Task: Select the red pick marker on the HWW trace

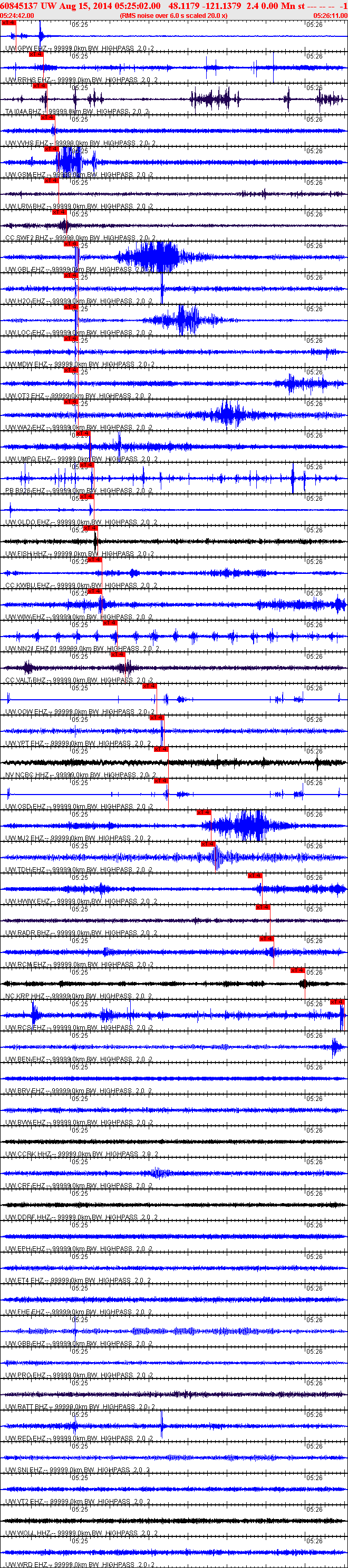Action: coord(255,875)
